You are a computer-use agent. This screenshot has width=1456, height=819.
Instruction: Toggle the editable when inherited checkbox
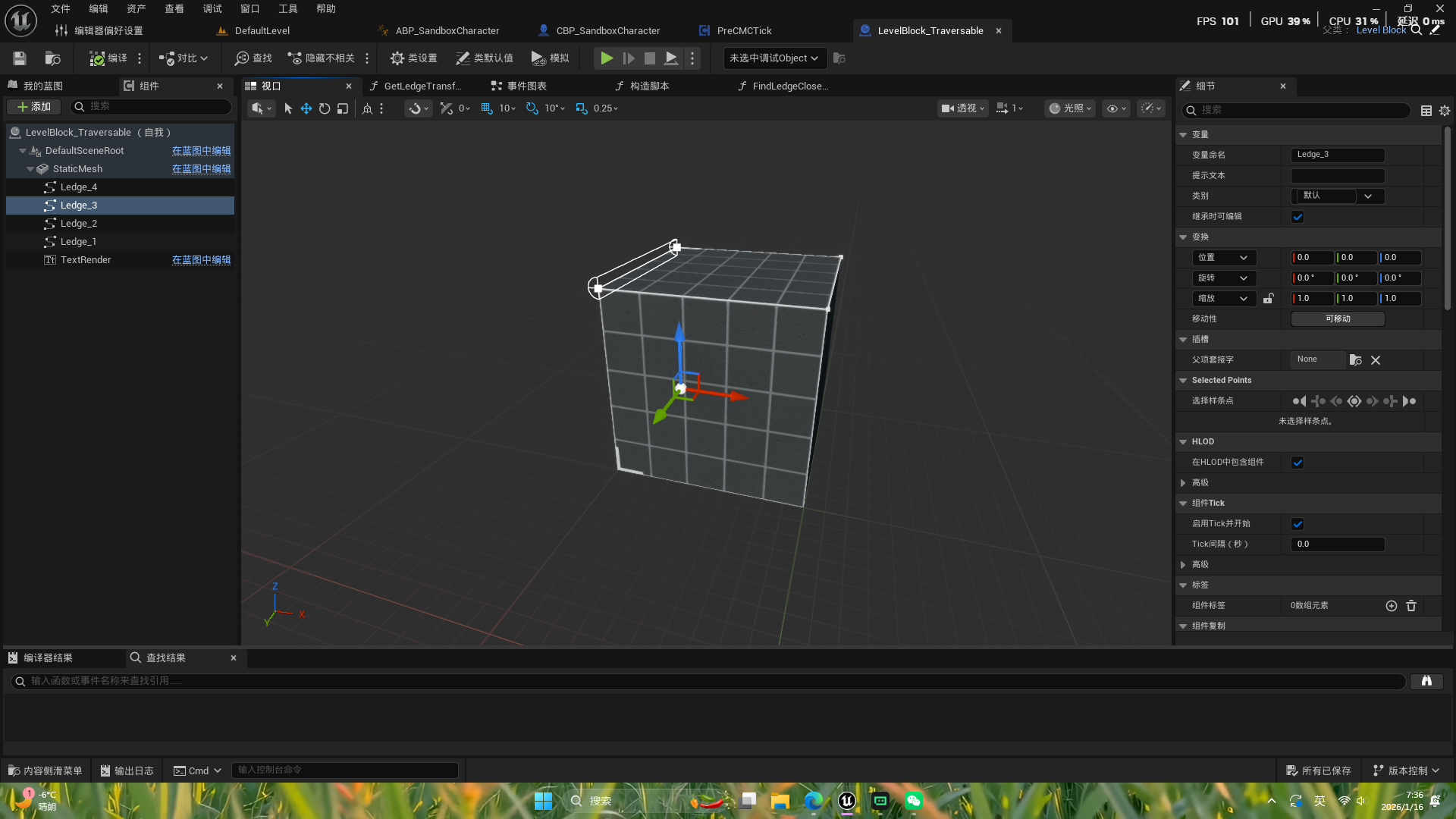click(x=1298, y=217)
